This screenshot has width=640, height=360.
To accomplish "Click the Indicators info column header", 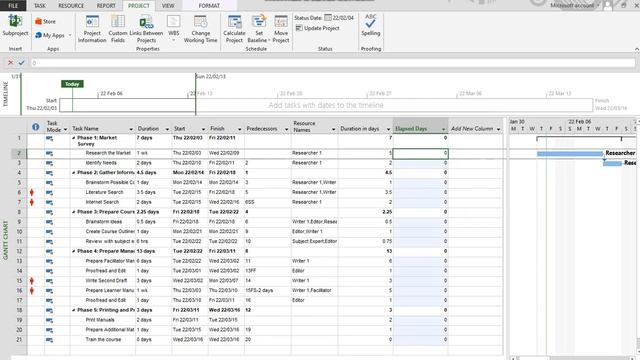I will point(36,127).
